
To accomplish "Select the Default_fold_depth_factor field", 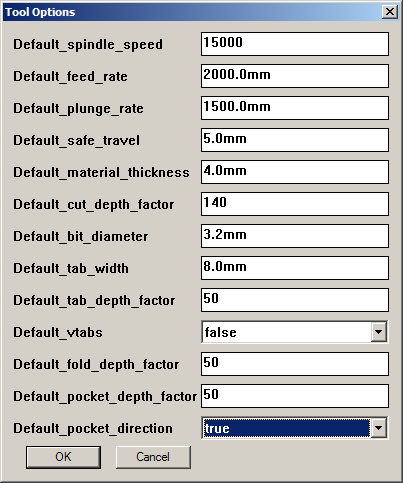I will [x=295, y=364].
